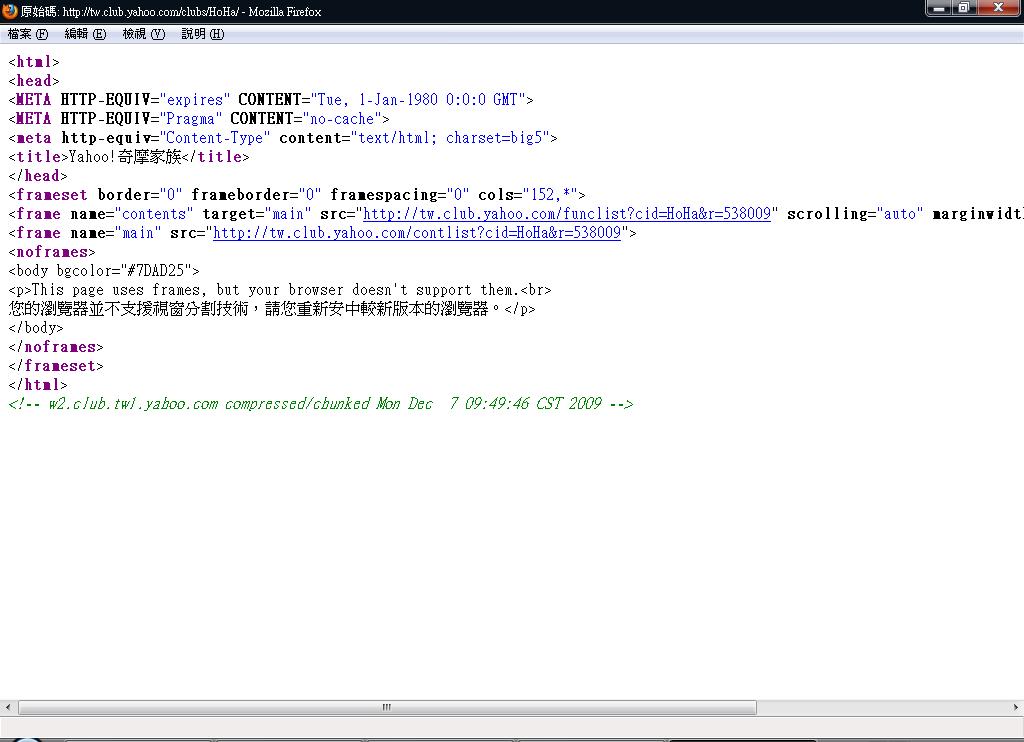Click the horizontal scrollbar left arrow
Image resolution: width=1024 pixels, height=742 pixels.
pyautogui.click(x=9, y=707)
